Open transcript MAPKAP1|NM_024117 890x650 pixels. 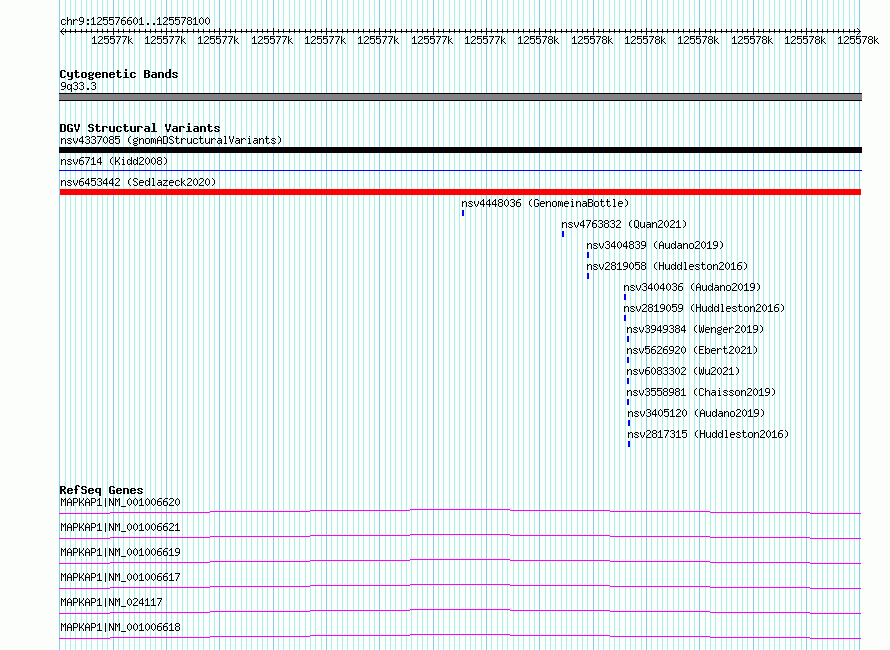[x=111, y=602]
